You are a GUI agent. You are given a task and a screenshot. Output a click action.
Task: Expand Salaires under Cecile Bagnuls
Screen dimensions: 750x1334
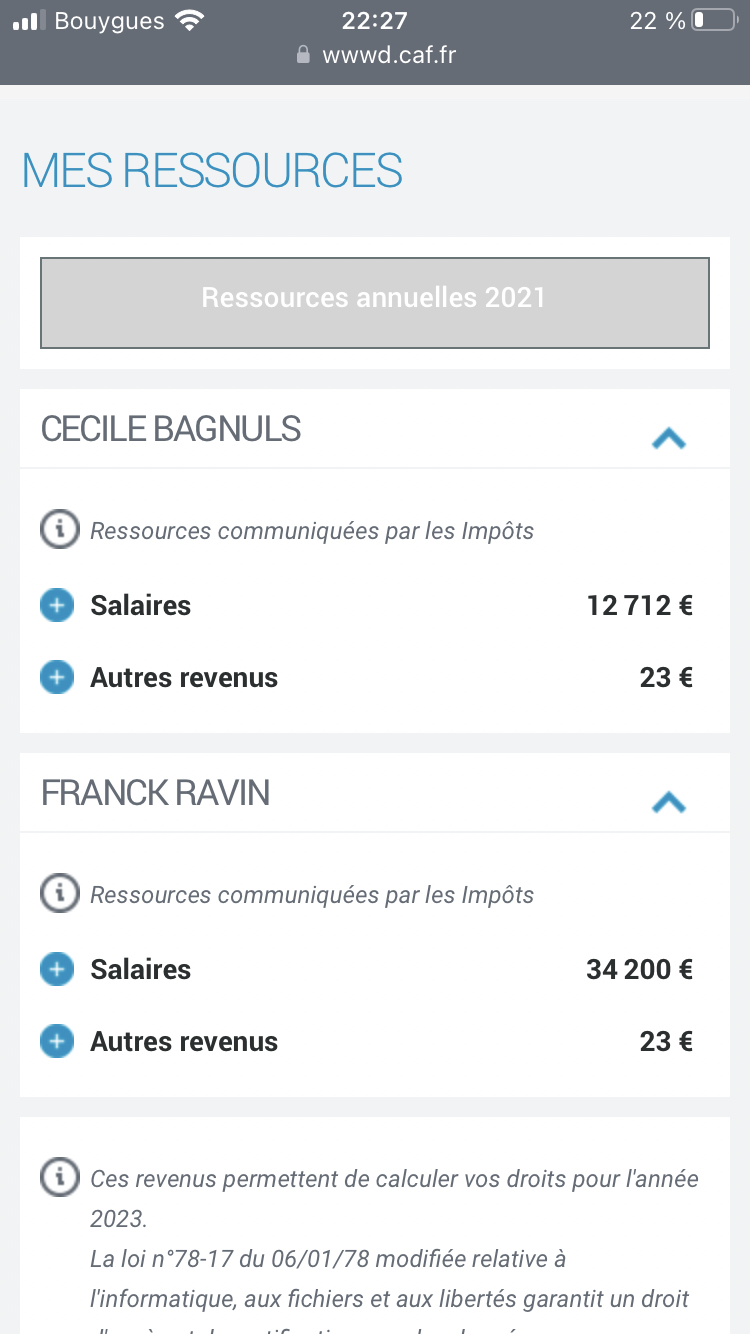(57, 606)
